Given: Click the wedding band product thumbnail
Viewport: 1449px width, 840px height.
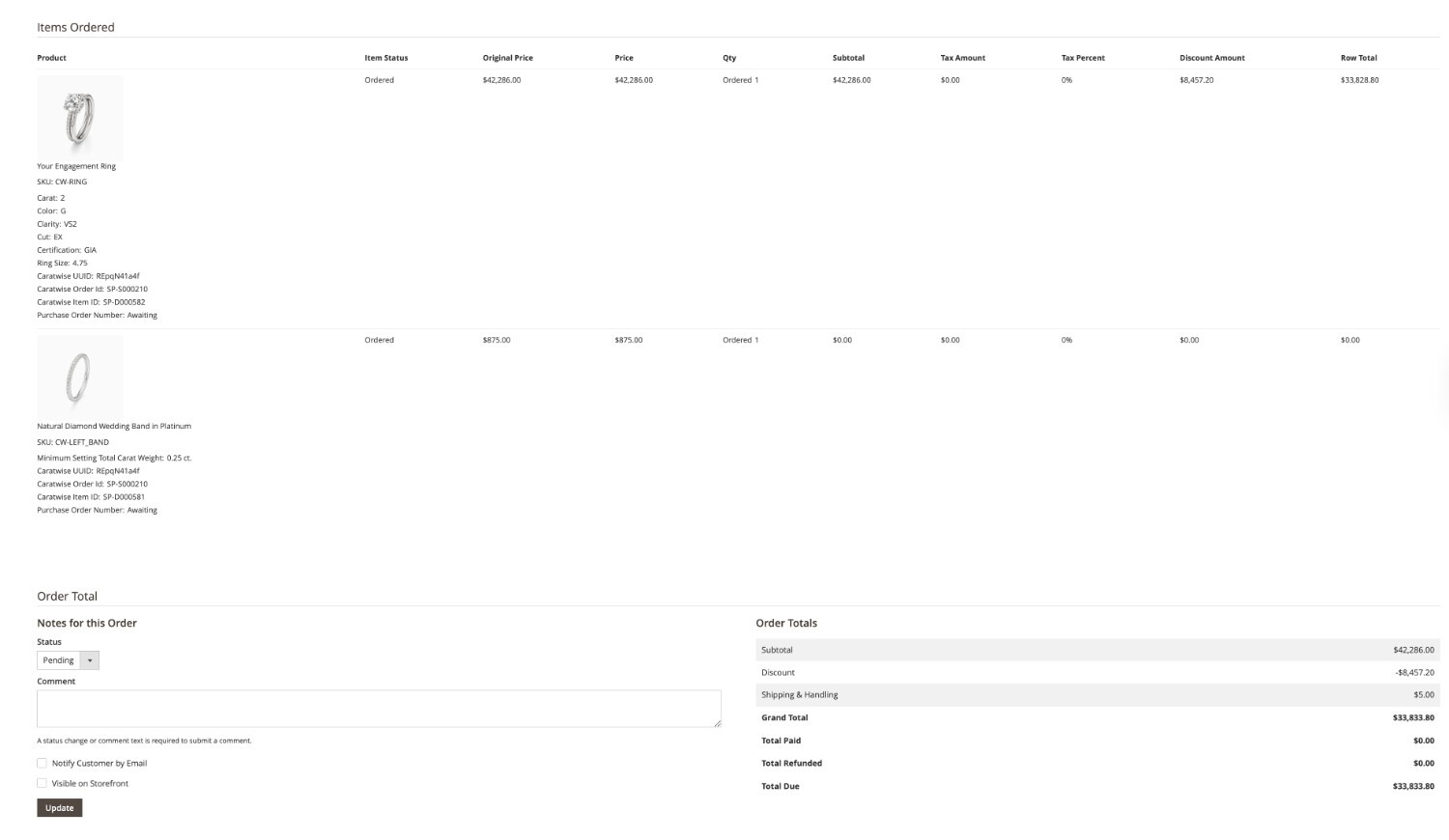Looking at the screenshot, I should [80, 377].
